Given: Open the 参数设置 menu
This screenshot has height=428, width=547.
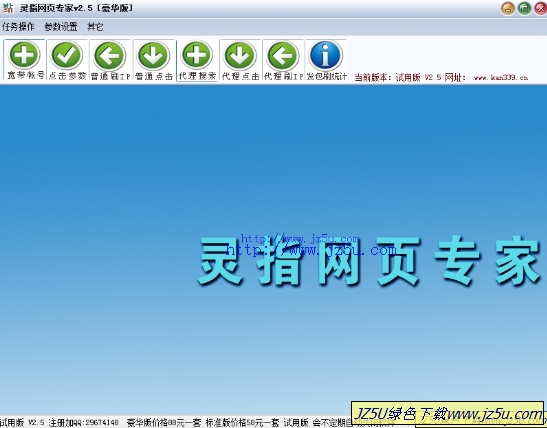Looking at the screenshot, I should point(61,27).
